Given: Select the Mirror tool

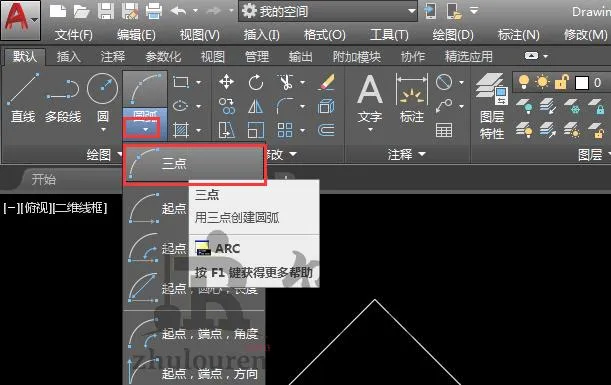Looking at the screenshot, I should click(x=256, y=106).
